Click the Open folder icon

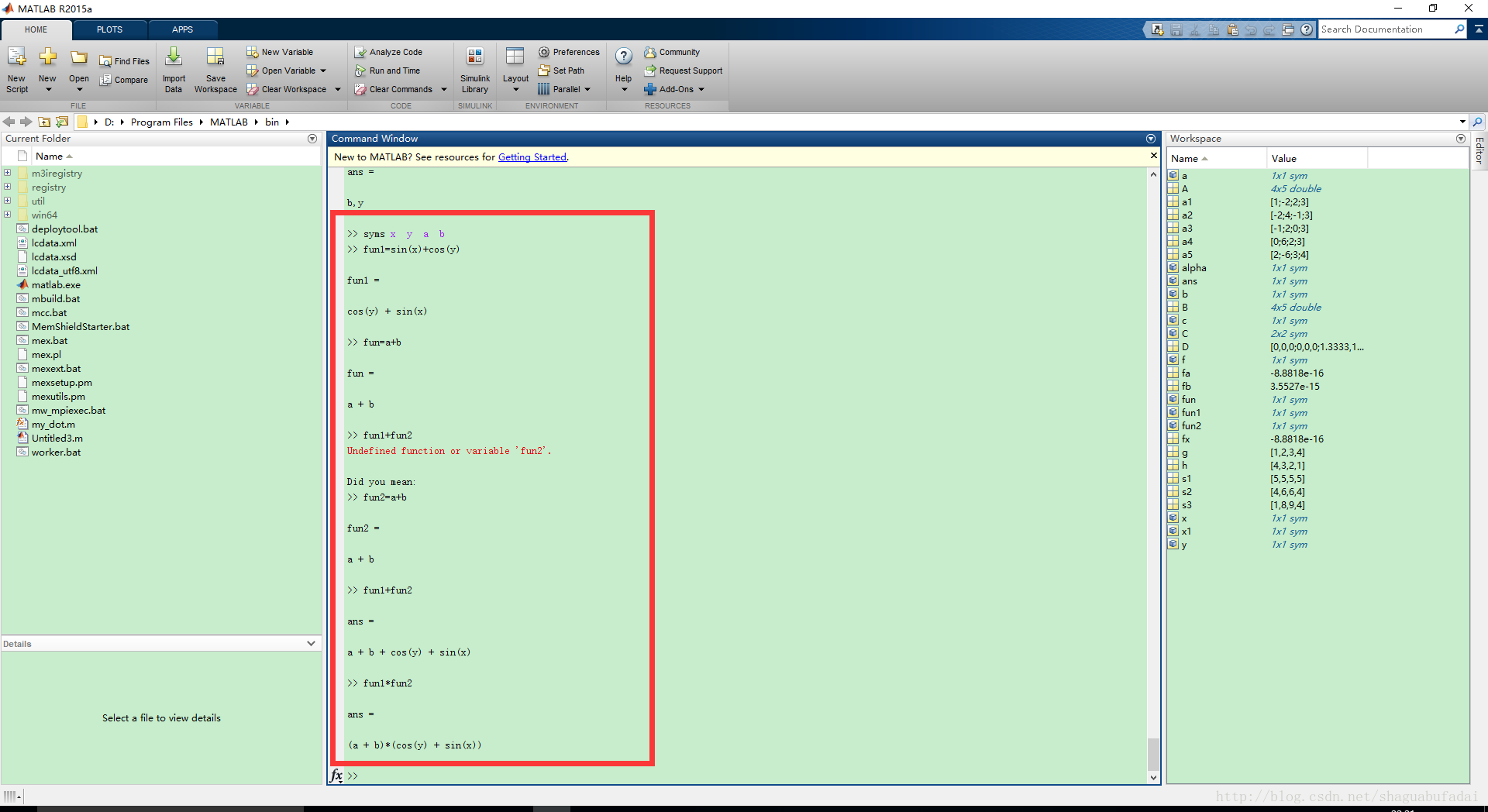coord(78,57)
